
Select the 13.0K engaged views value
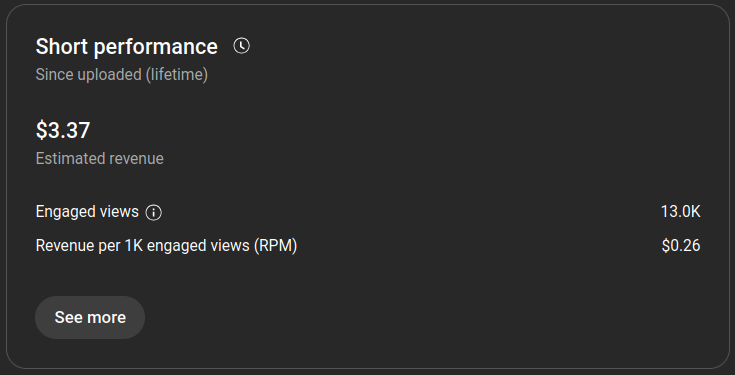coord(681,212)
